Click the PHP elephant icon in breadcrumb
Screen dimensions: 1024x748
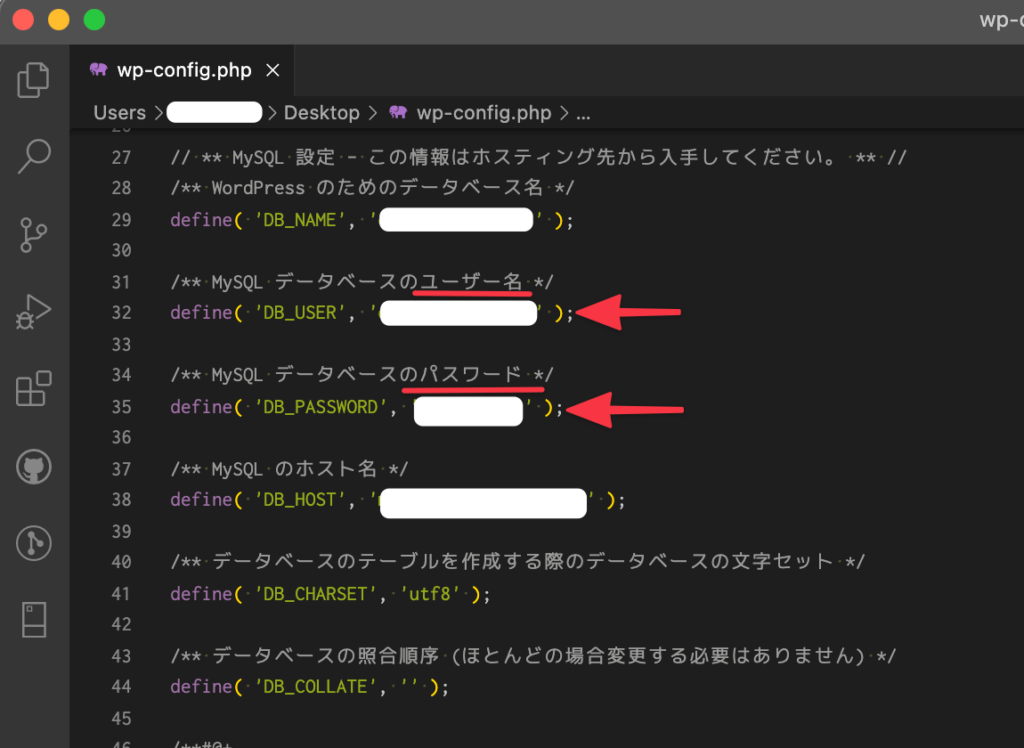(398, 112)
